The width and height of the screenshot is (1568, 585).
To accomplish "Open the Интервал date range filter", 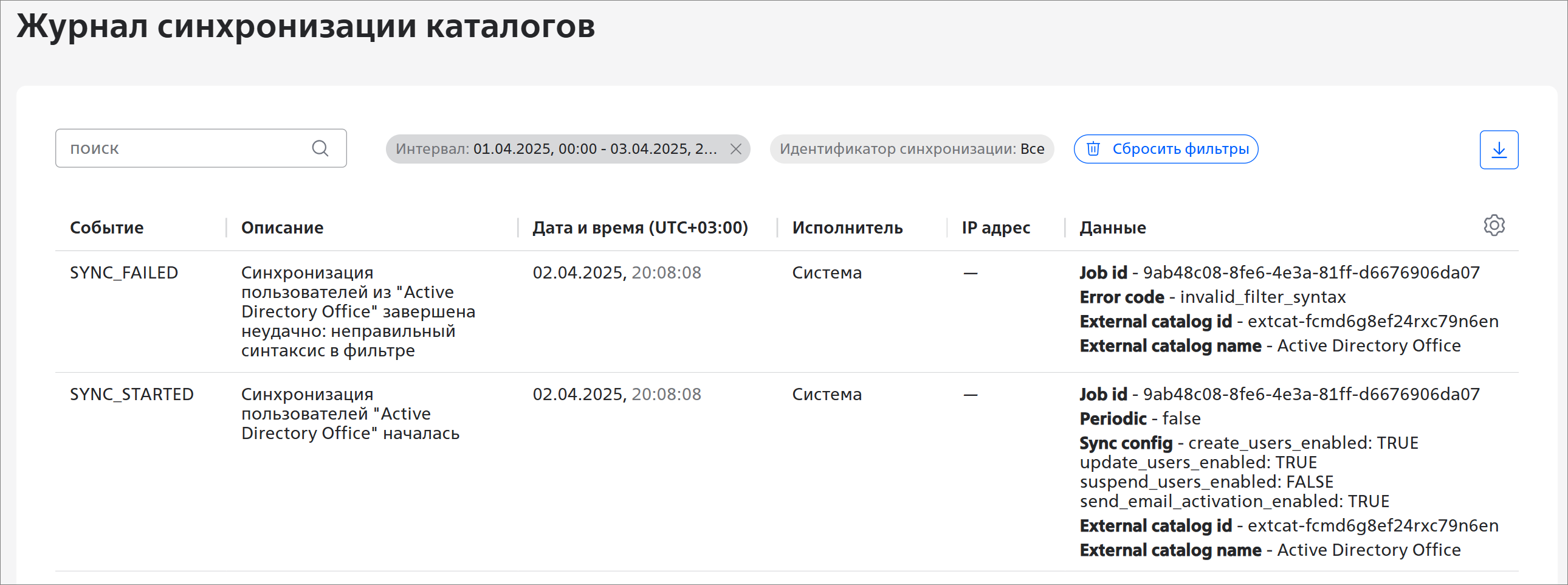I will click(x=555, y=149).
